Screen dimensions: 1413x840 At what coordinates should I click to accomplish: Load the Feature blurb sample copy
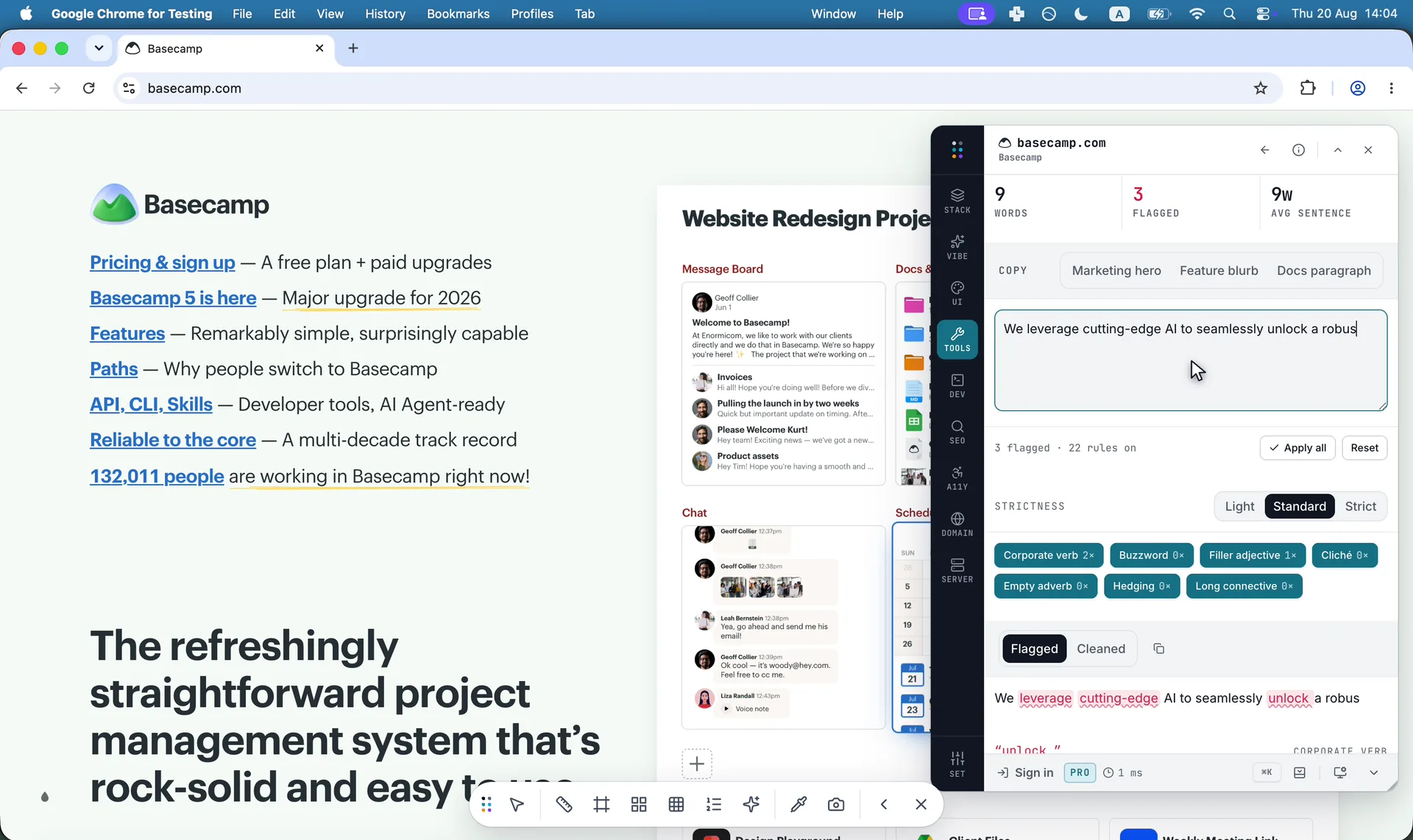[1219, 271]
